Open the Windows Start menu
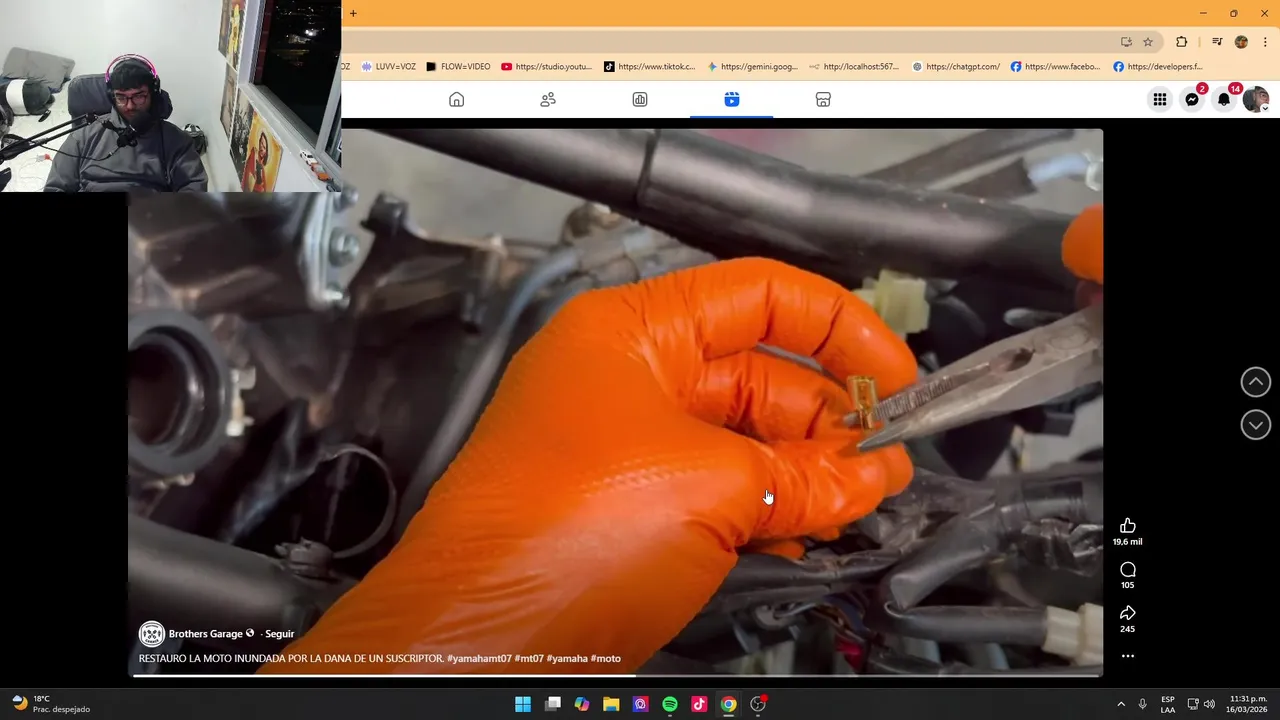Viewport: 1280px width, 720px height. (523, 704)
